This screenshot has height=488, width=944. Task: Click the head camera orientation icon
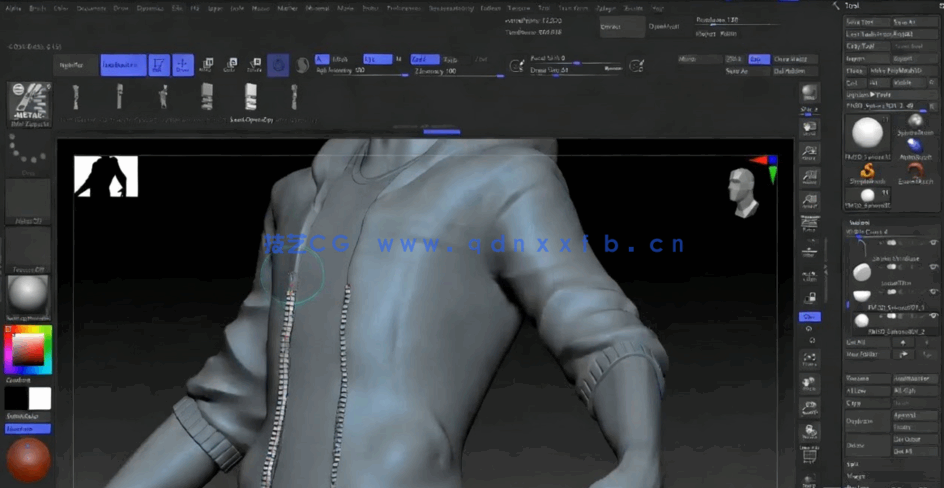tap(743, 191)
